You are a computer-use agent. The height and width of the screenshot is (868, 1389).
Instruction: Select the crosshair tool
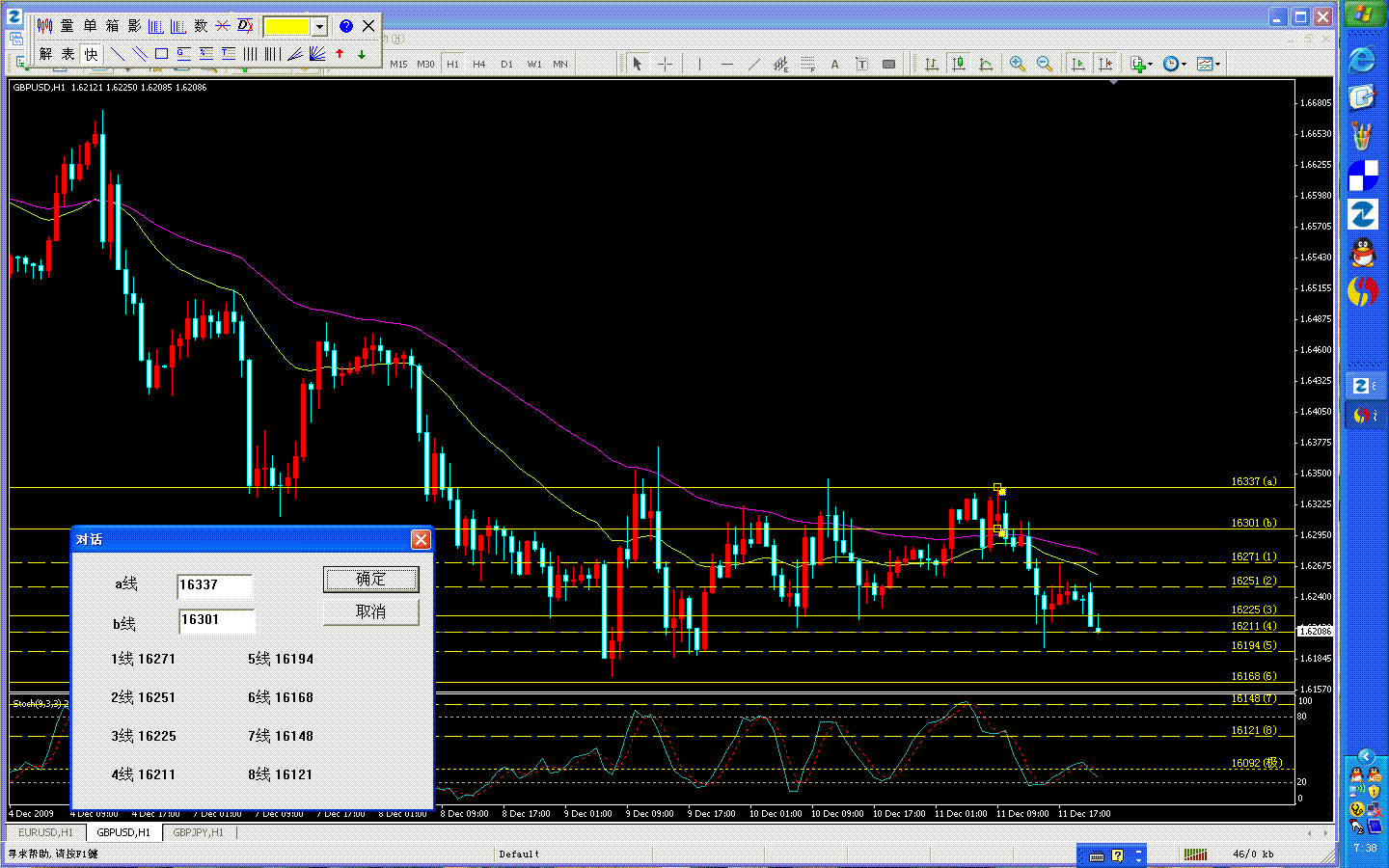666,64
